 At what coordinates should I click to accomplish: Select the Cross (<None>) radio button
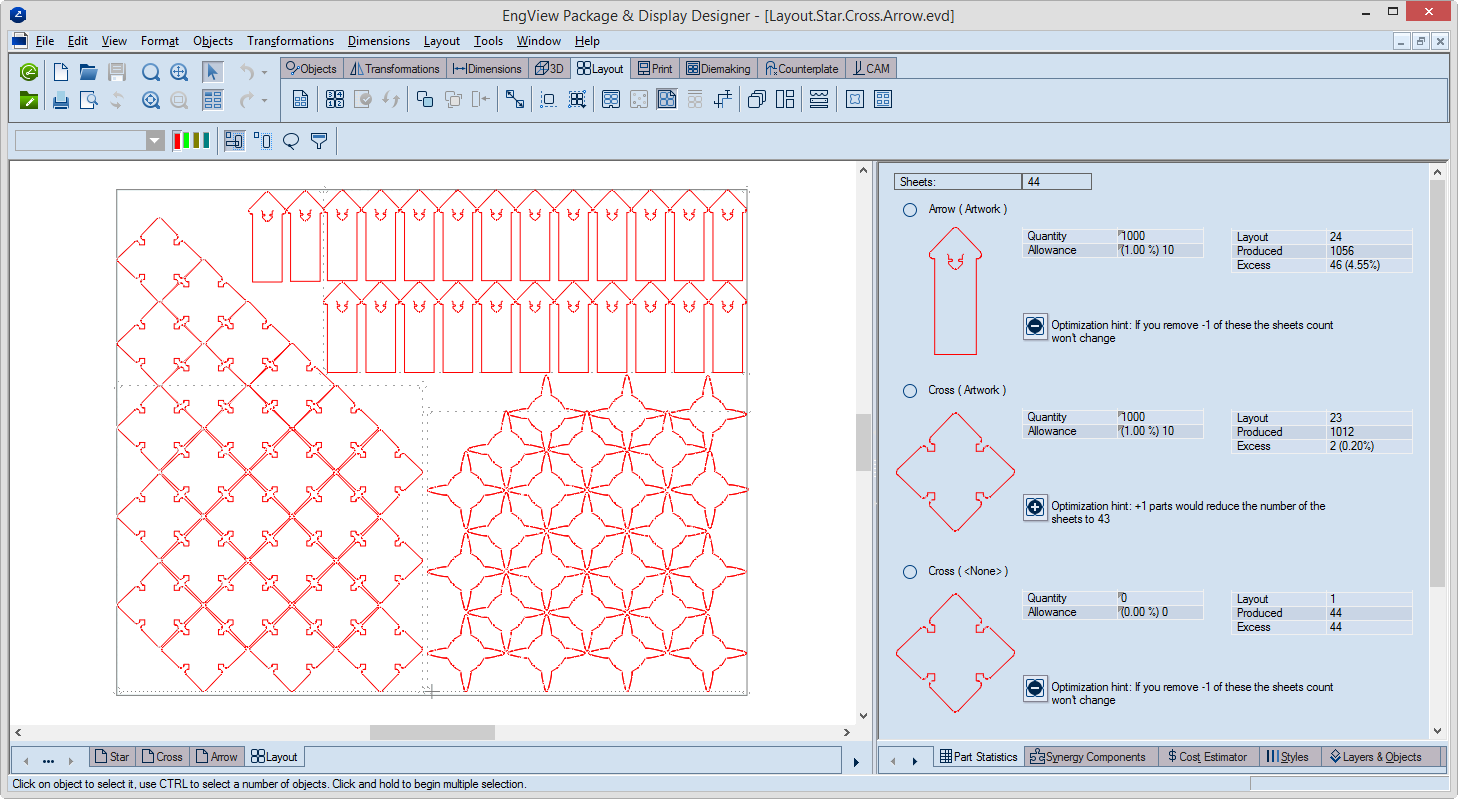(x=910, y=572)
